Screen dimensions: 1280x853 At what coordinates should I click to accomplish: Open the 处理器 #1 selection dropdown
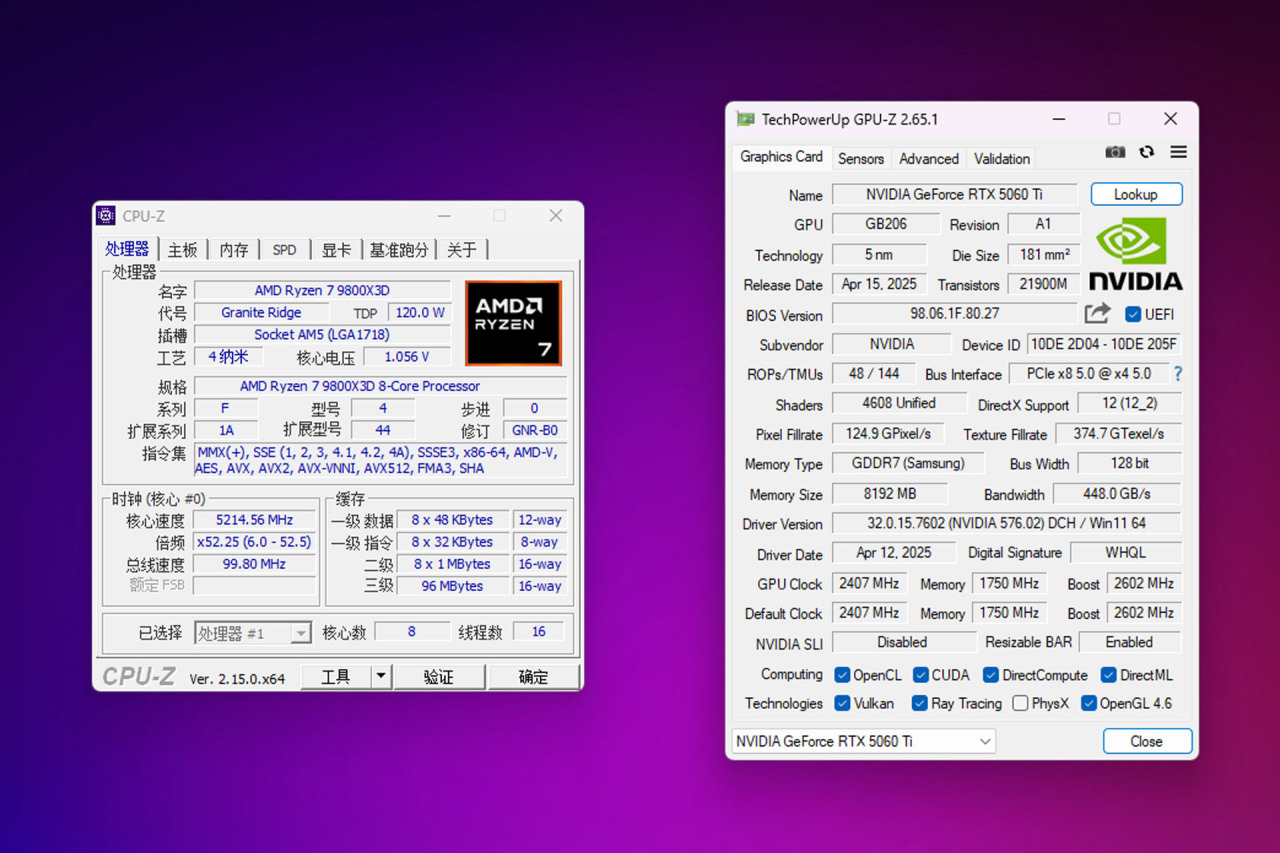pos(253,633)
